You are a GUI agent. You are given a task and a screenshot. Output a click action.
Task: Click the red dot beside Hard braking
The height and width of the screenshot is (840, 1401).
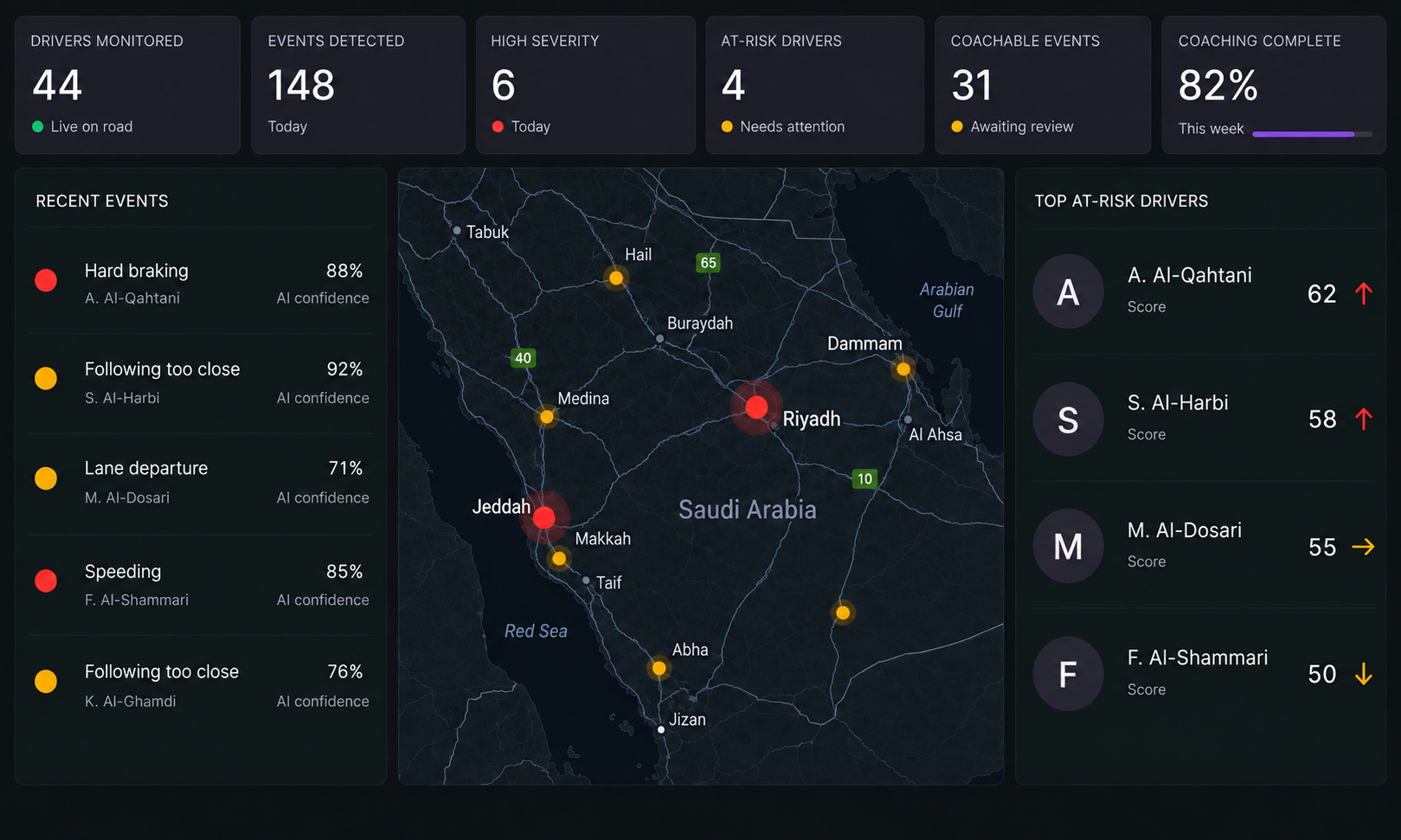pyautogui.click(x=46, y=280)
